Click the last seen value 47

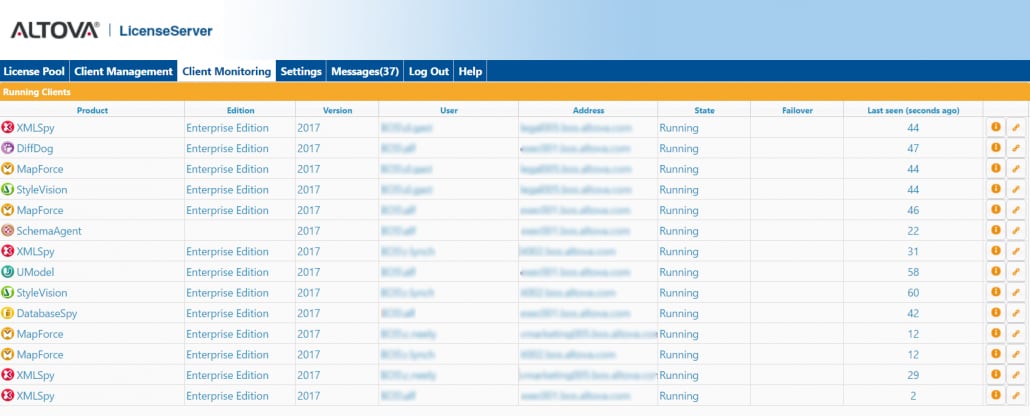[x=913, y=149]
